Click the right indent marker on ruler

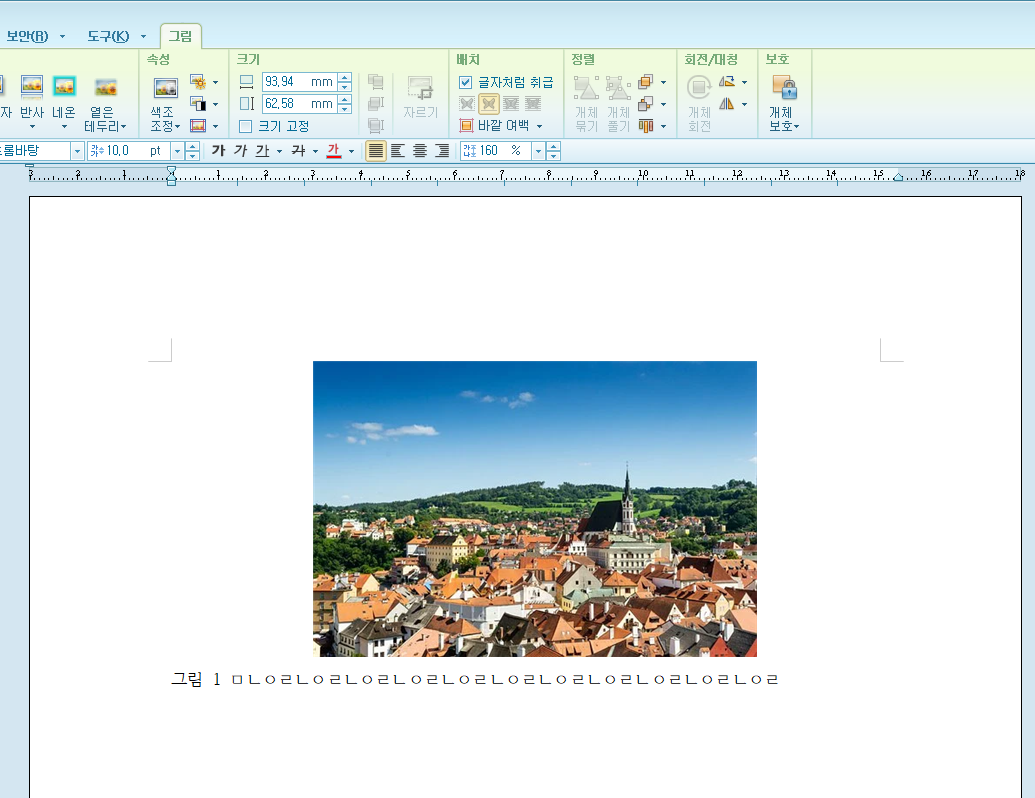click(x=898, y=176)
